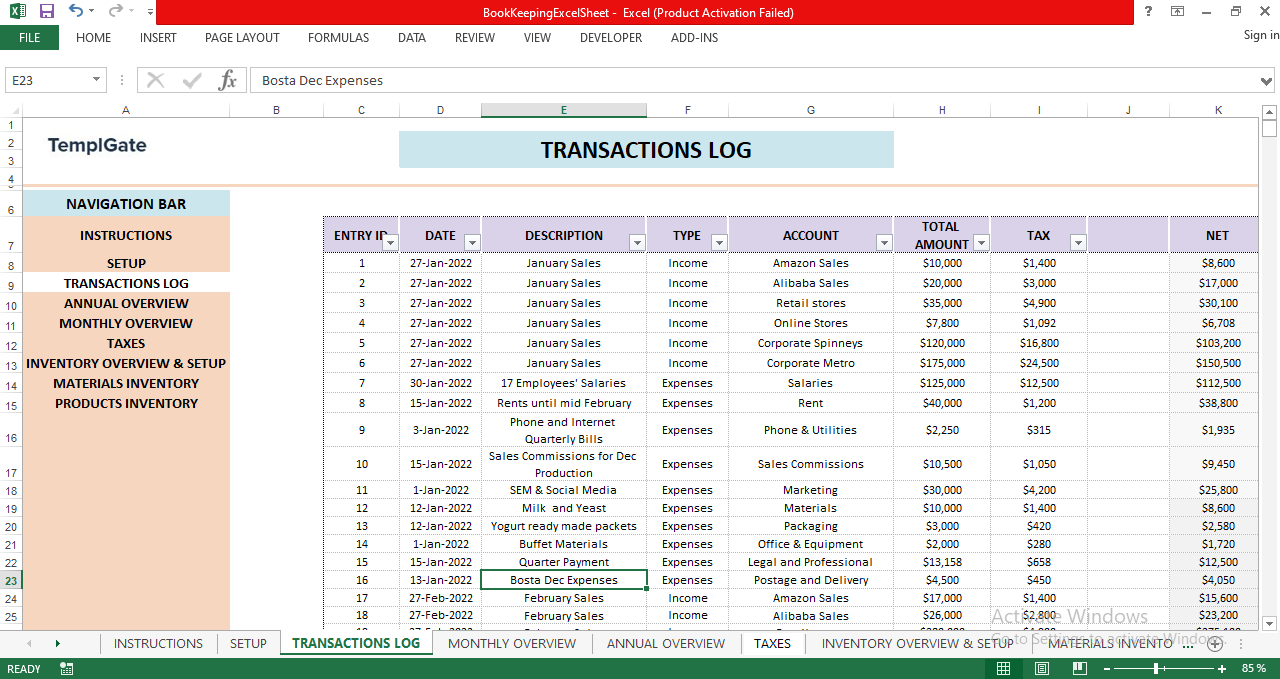Click TAXES in navigation bar
The height and width of the screenshot is (679, 1280).
[126, 343]
